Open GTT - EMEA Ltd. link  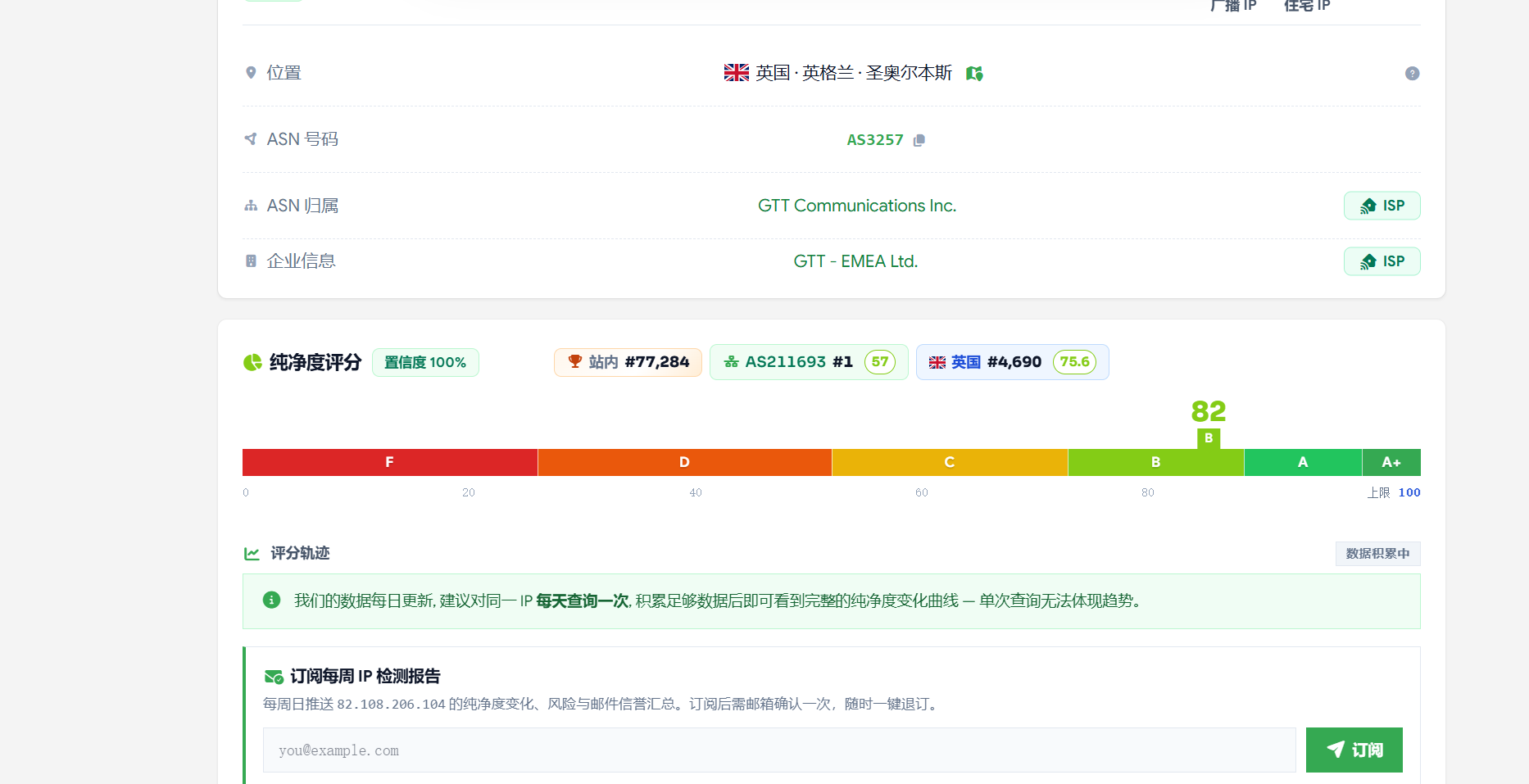[855, 261]
